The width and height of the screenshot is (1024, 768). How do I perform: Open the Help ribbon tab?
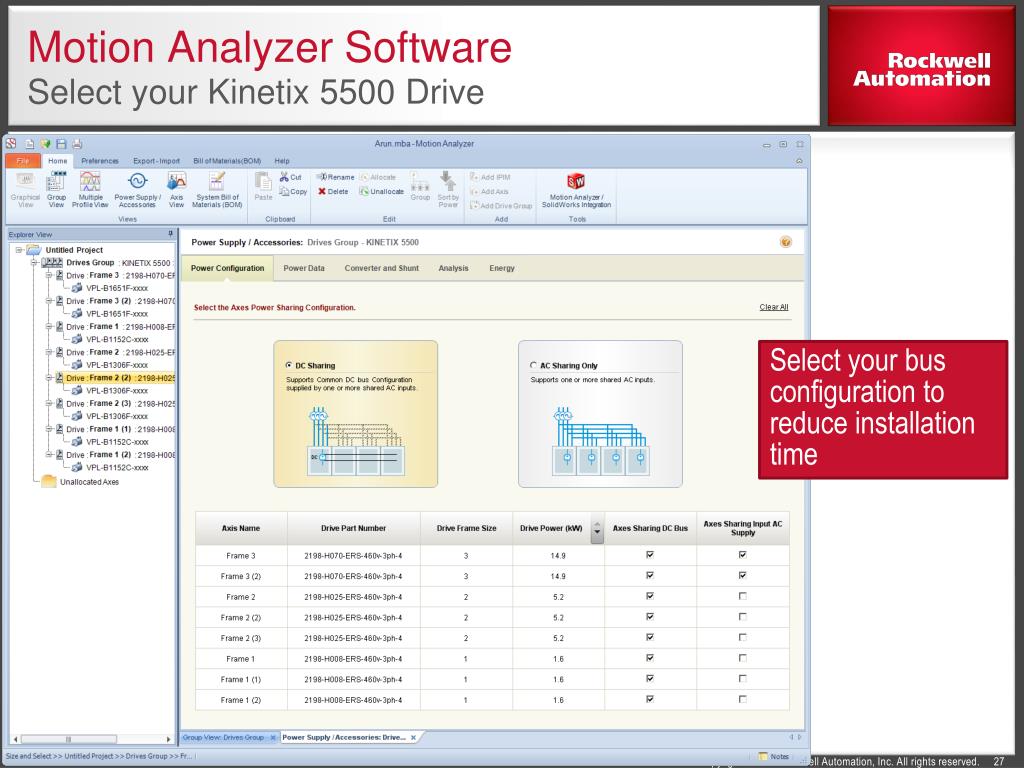click(x=282, y=161)
